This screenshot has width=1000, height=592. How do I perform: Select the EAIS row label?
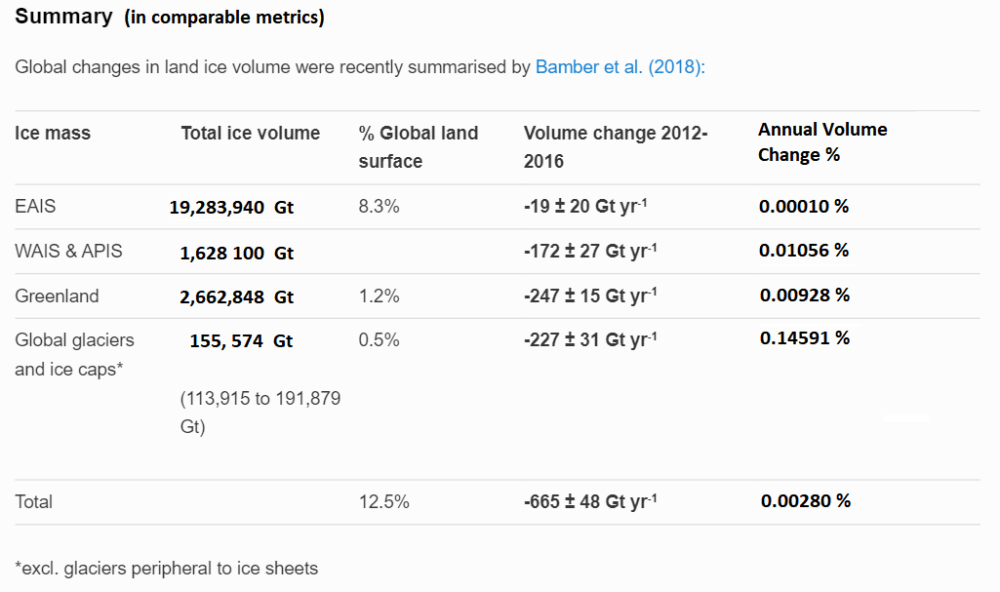36,206
